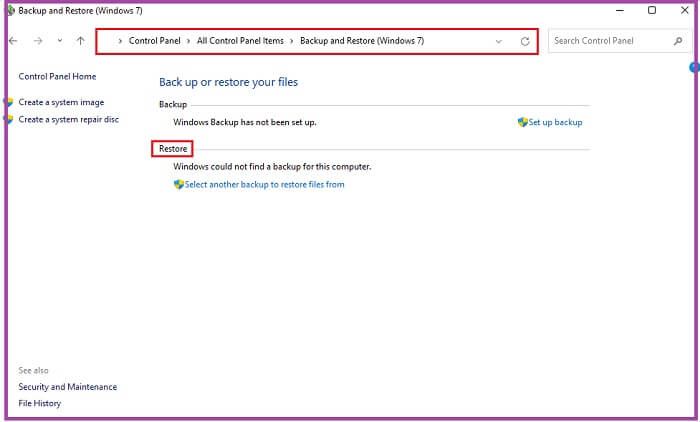Viewport: 700px width, 422px height.
Task: Expand chevron after Control Panel breadcrumb
Action: 188,41
